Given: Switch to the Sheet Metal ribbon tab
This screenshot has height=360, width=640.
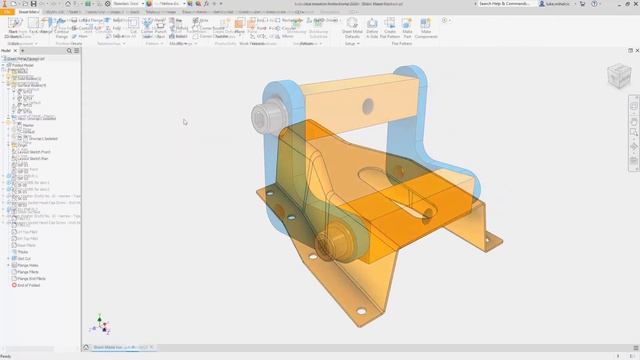Looking at the screenshot, I should pos(29,12).
